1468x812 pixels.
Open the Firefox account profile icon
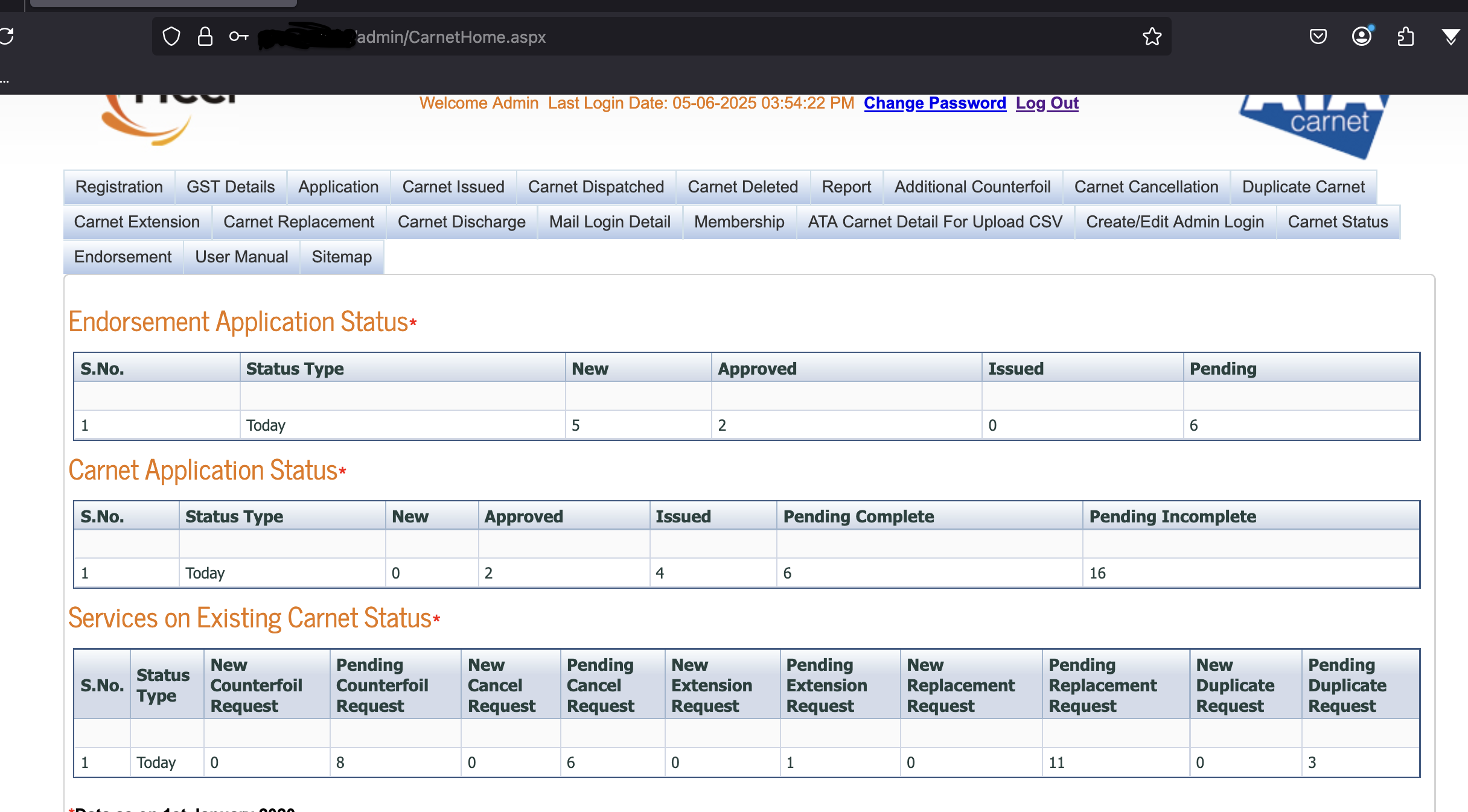pos(1362,36)
